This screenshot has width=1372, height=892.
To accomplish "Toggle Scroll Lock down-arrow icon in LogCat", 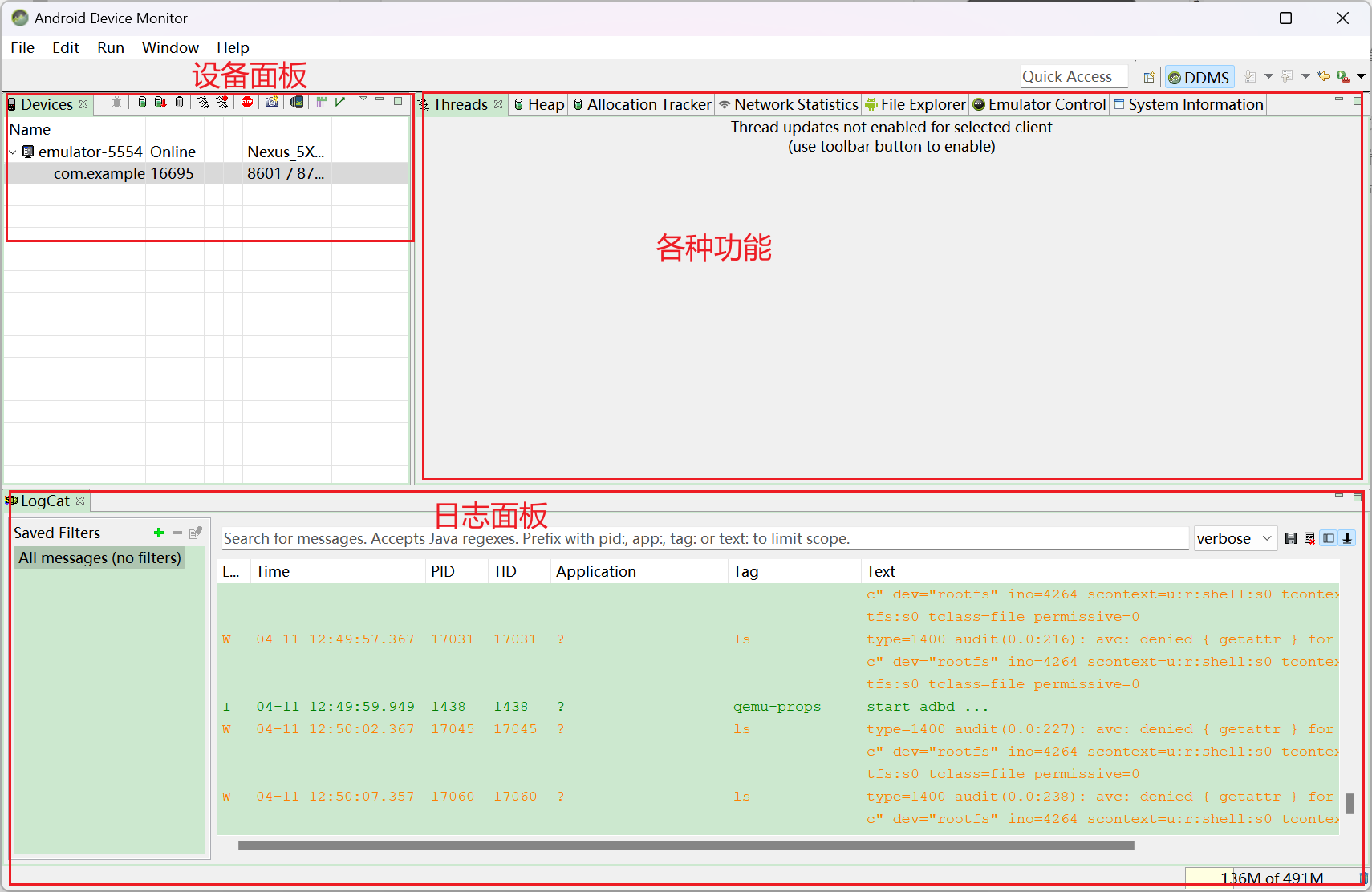I will [1348, 538].
